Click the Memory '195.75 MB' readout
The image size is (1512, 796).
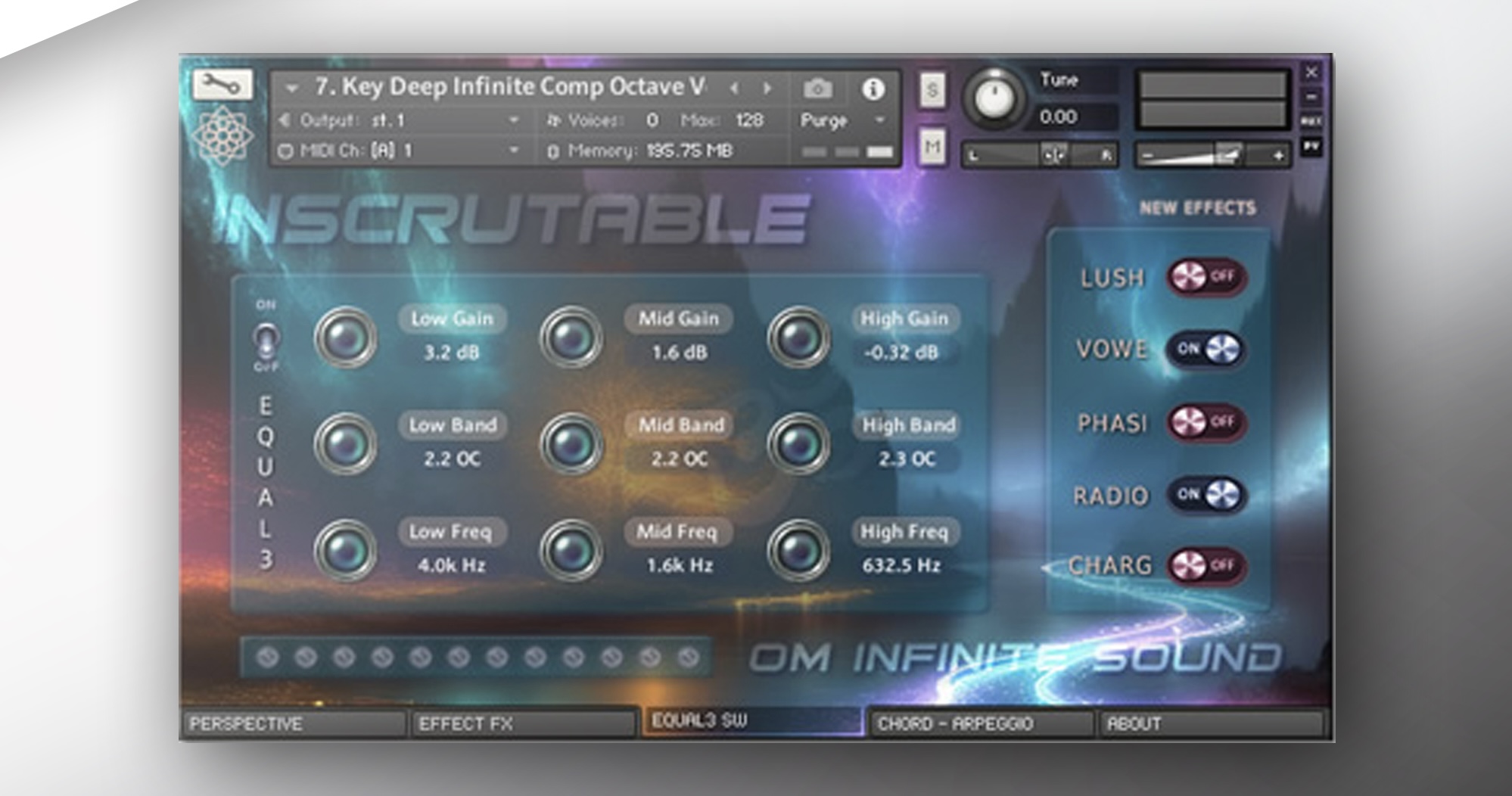(x=689, y=151)
